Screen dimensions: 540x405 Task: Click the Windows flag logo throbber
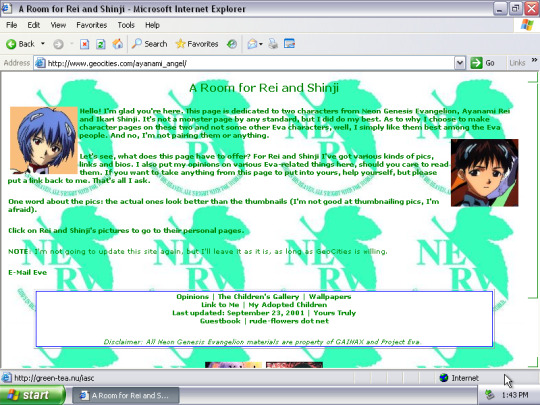point(527,25)
